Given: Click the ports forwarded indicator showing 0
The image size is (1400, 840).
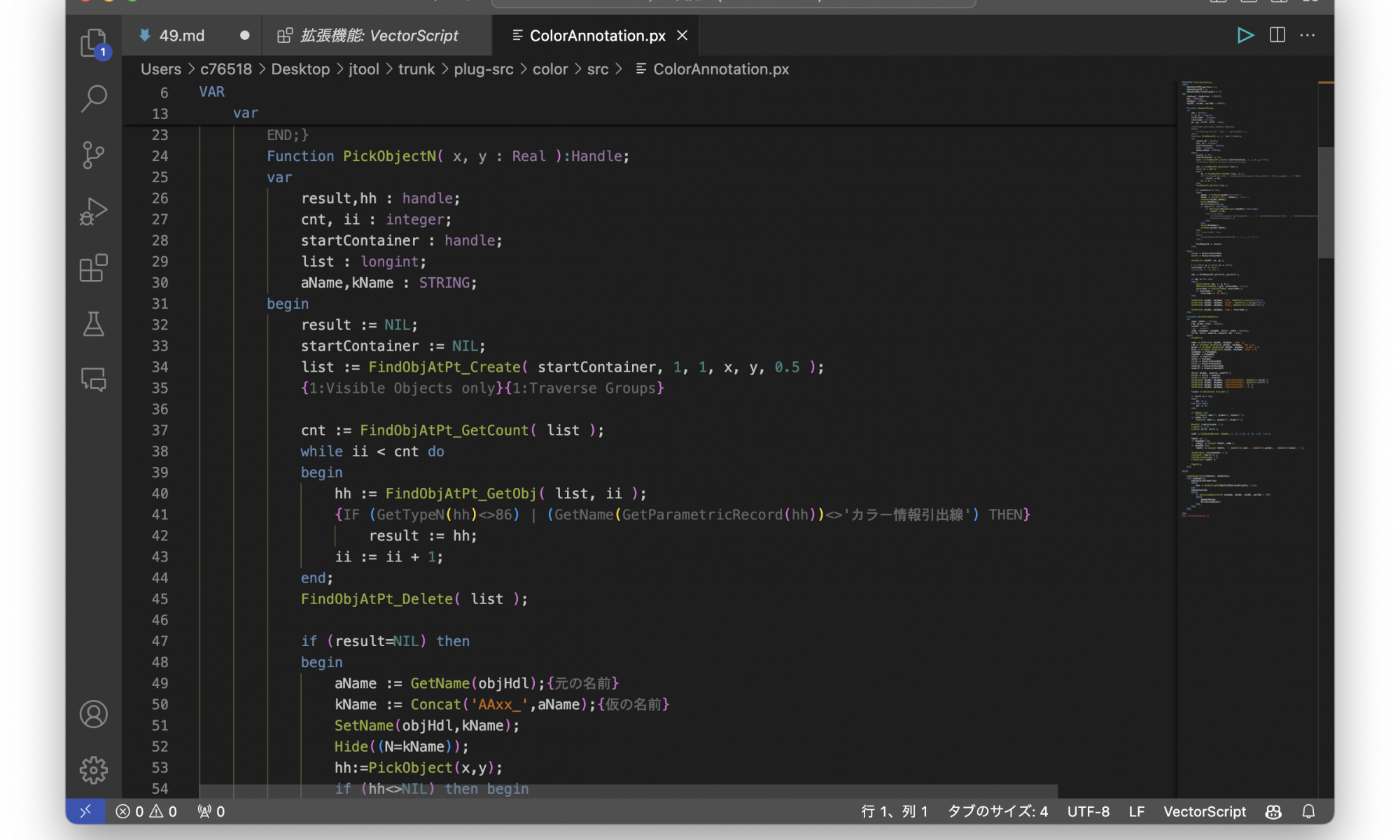Looking at the screenshot, I should (x=211, y=811).
